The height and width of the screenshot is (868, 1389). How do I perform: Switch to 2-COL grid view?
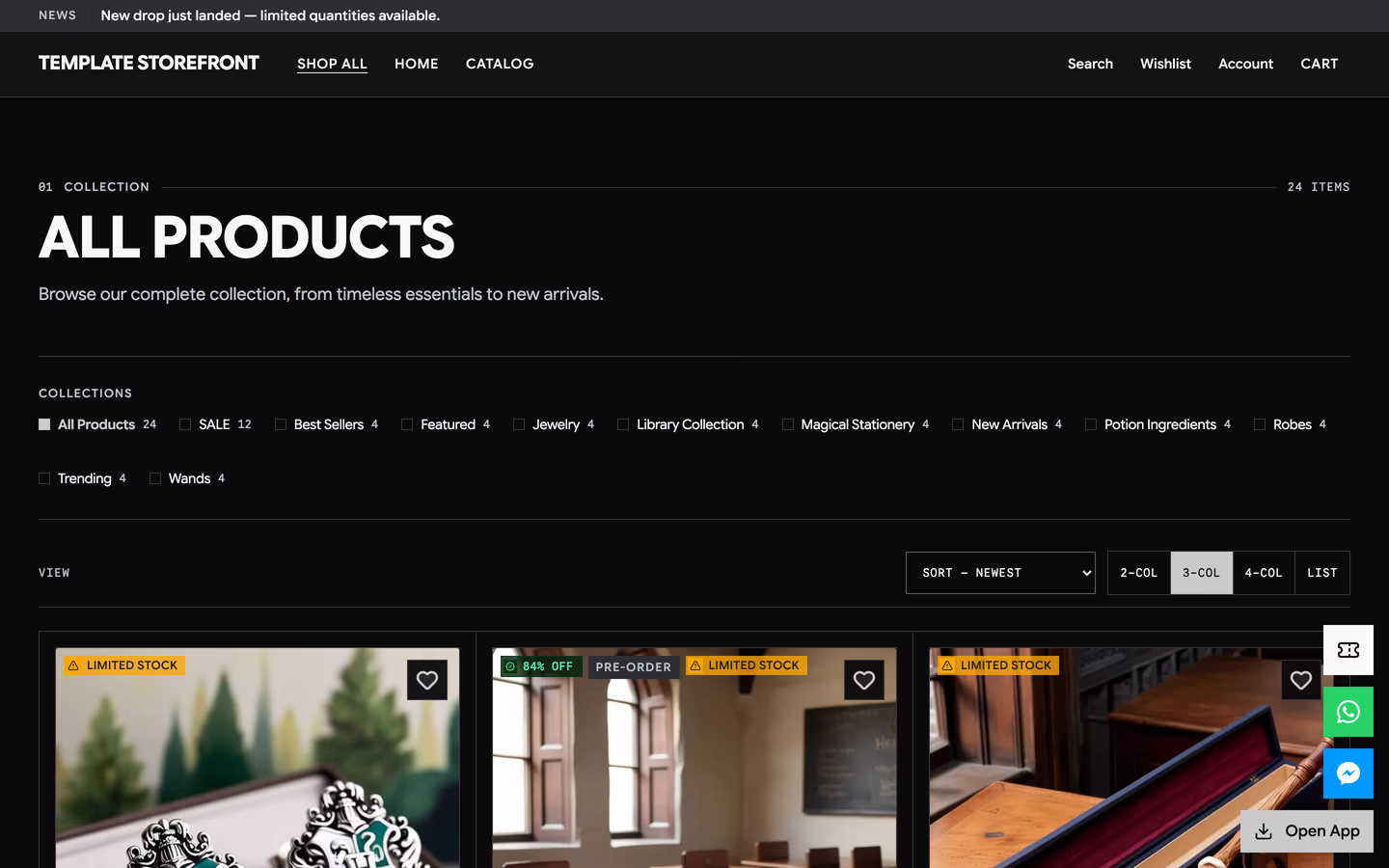tap(1139, 573)
